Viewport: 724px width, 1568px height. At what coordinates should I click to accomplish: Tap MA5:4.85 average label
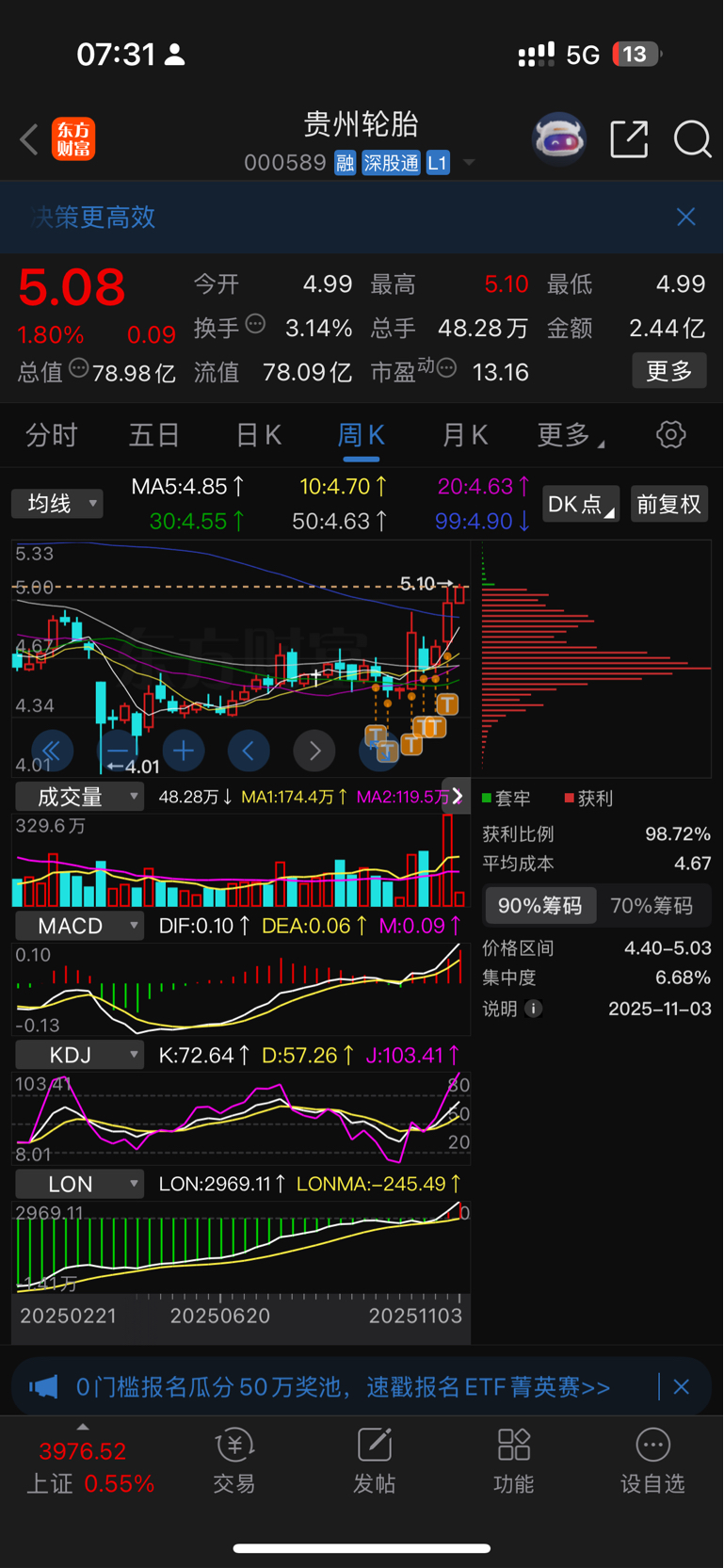[x=187, y=487]
